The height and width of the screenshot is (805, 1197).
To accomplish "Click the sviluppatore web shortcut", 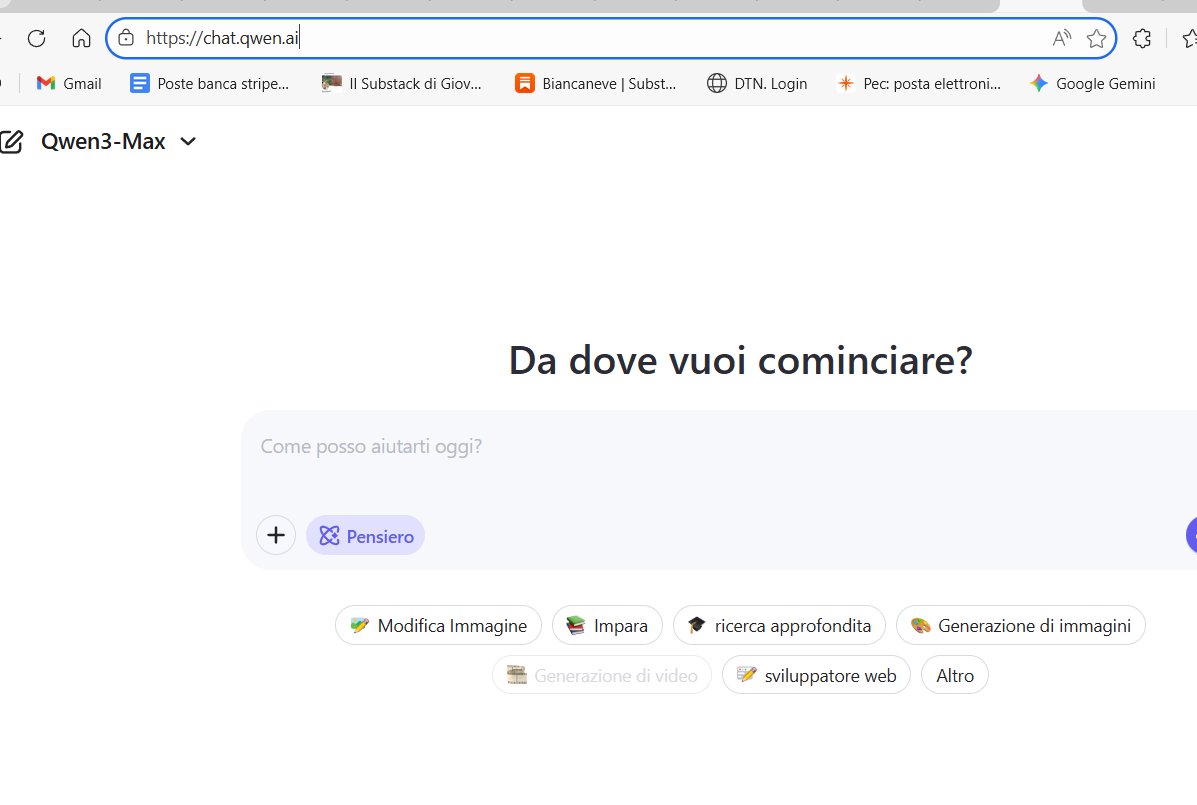I will (x=816, y=675).
